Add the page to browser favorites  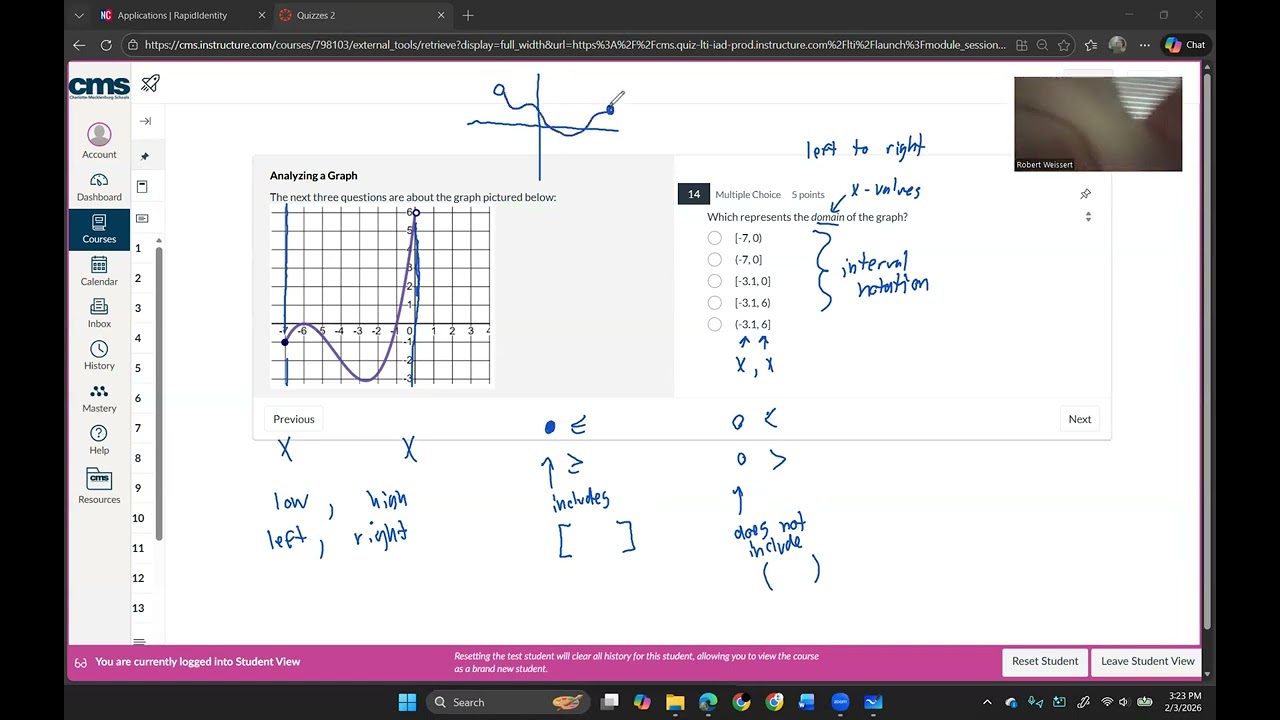tap(1064, 45)
